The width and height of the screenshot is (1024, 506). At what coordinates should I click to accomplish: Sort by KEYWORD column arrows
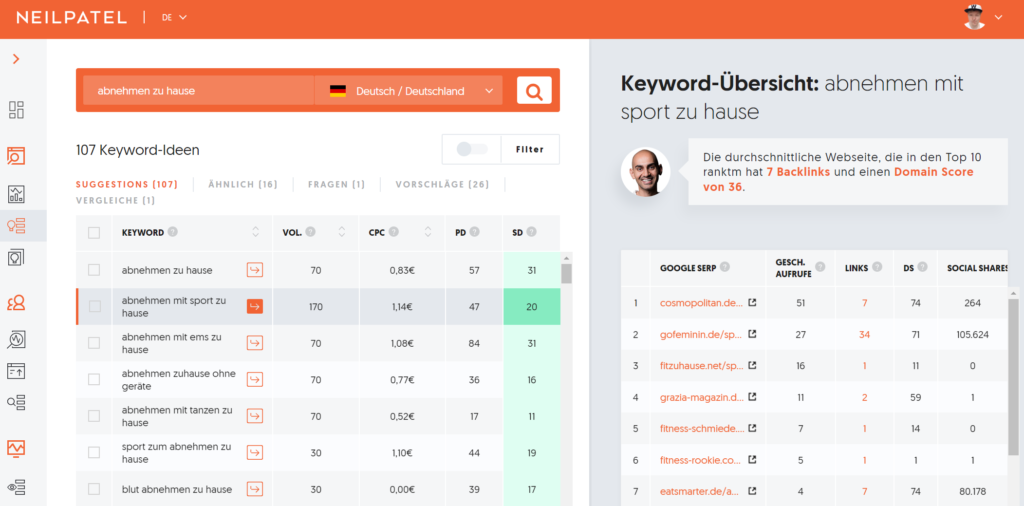[x=255, y=232]
